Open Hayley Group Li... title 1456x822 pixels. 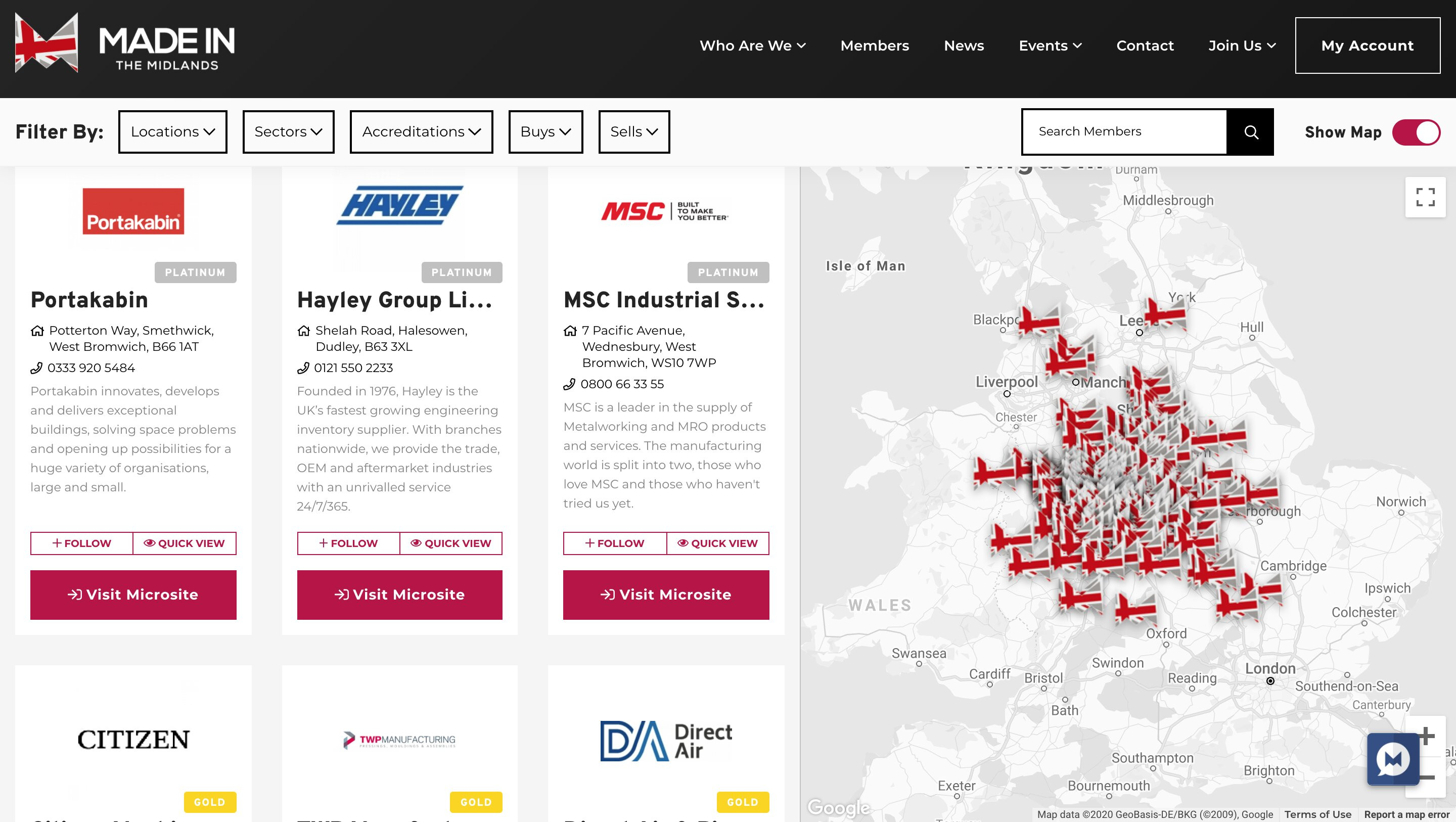[x=394, y=300]
